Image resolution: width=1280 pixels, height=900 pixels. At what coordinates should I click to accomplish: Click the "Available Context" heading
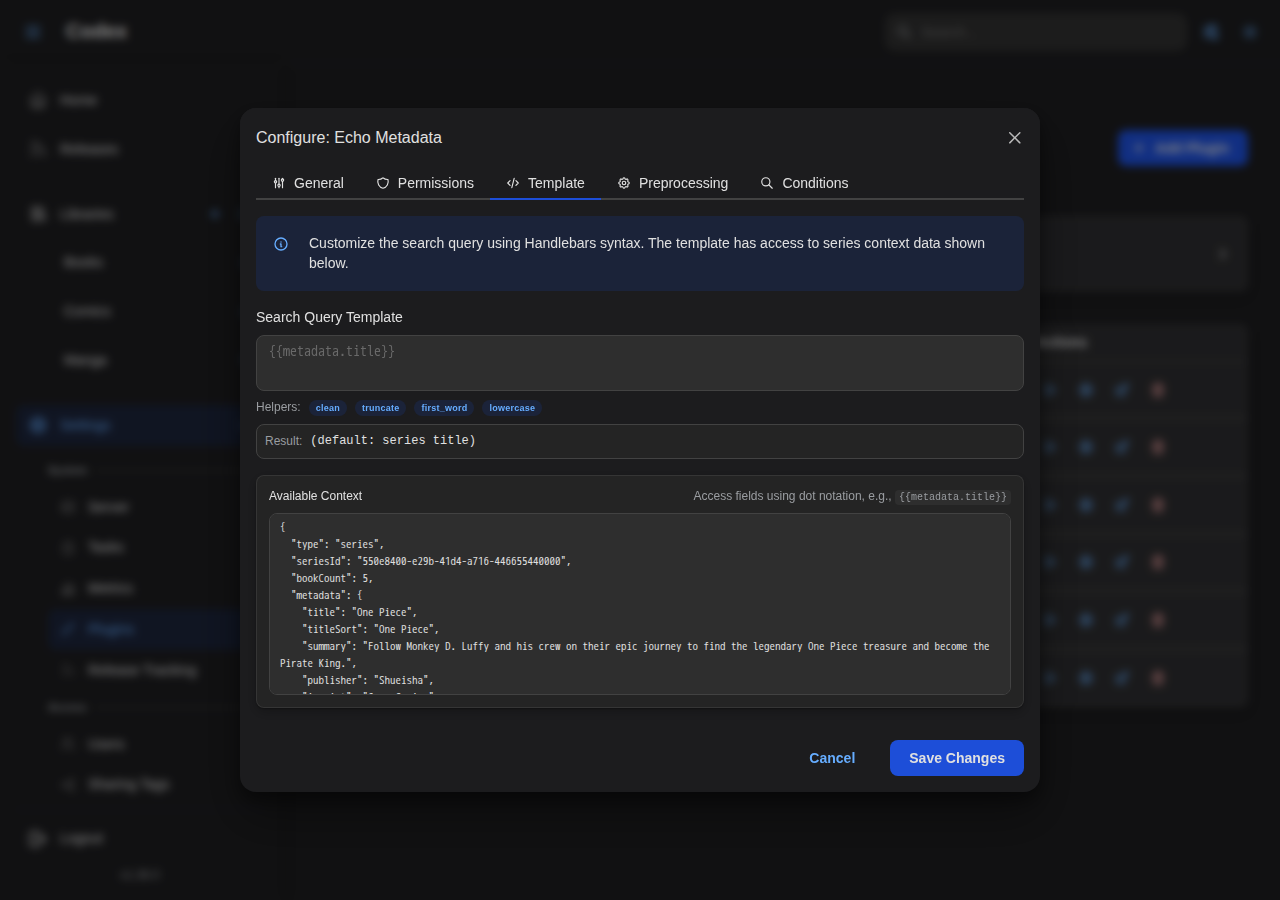[x=315, y=496]
